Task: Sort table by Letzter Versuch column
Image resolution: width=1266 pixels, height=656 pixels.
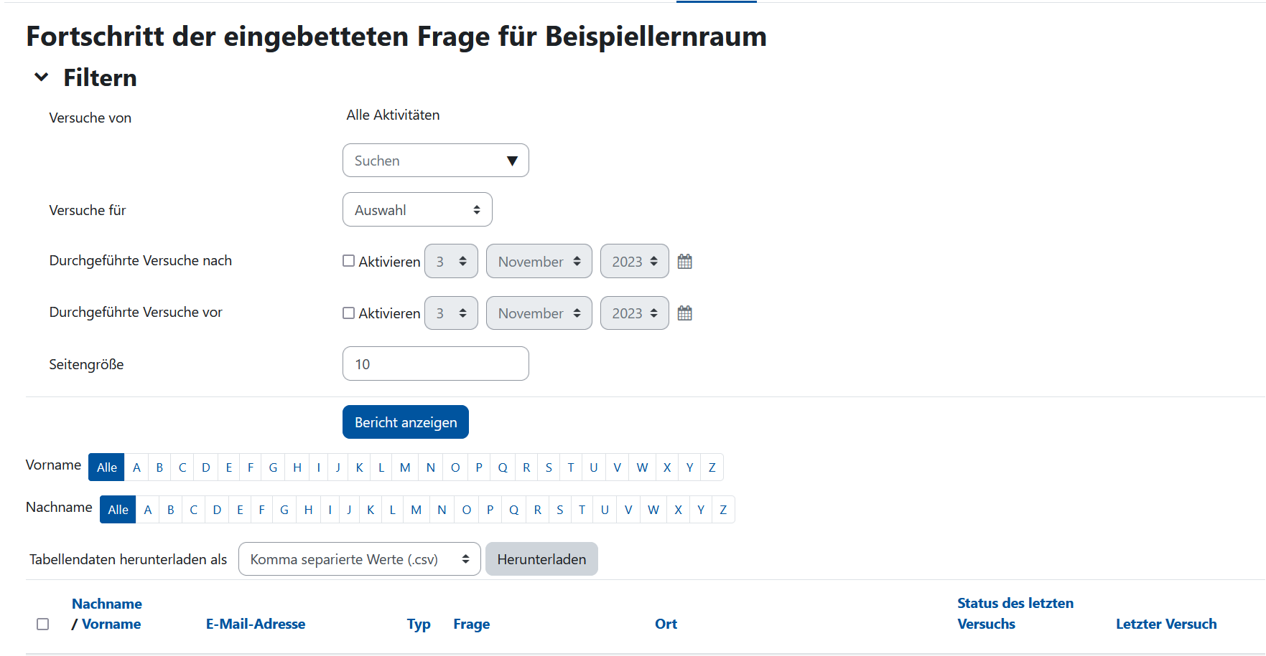Action: (1166, 624)
